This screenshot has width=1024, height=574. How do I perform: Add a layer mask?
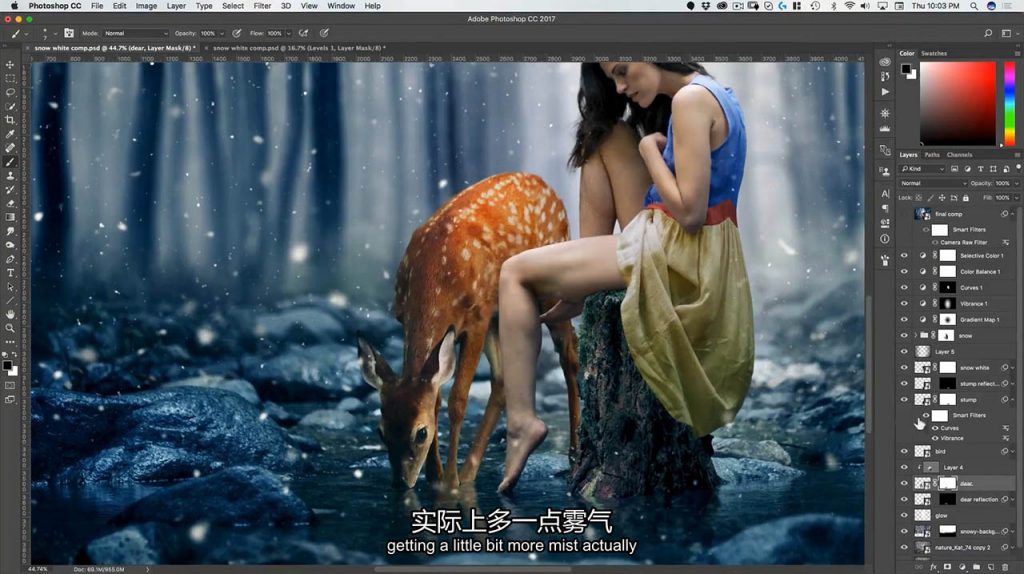[948, 567]
